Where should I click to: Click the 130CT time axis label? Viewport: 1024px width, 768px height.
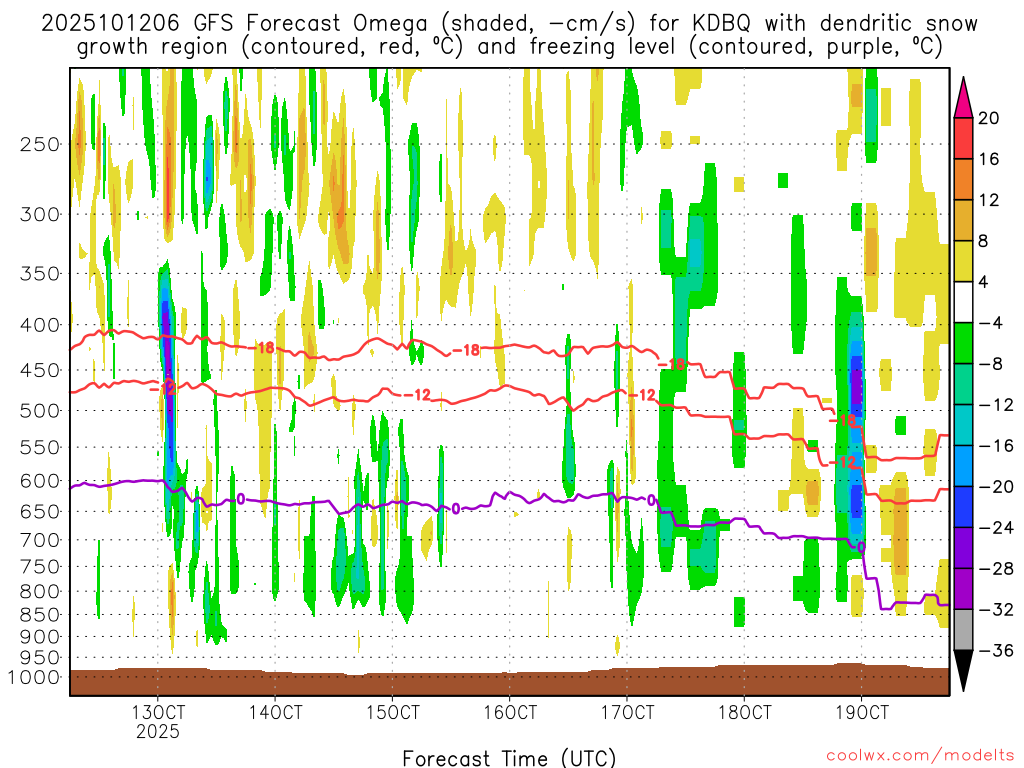[158, 712]
